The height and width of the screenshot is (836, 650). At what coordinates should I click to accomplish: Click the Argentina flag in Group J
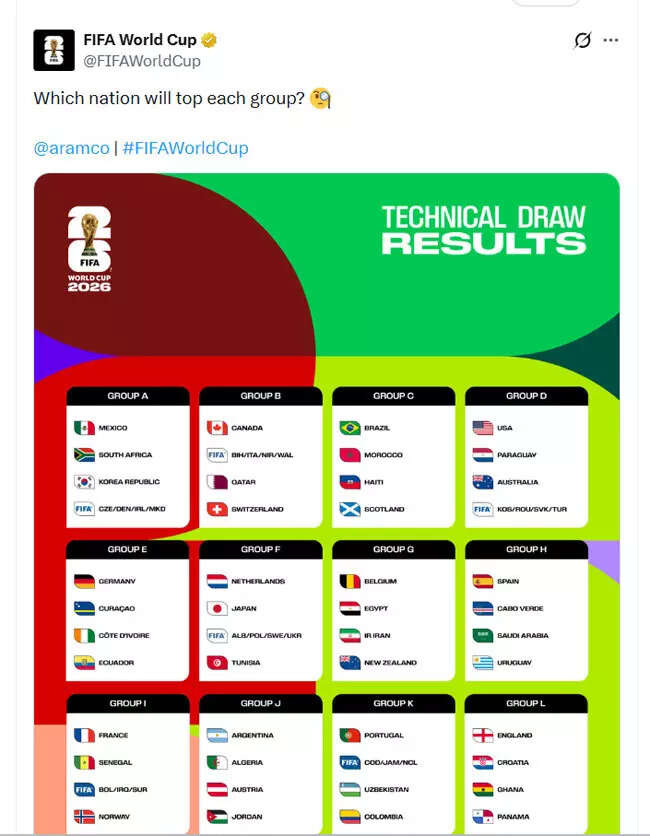[217, 735]
